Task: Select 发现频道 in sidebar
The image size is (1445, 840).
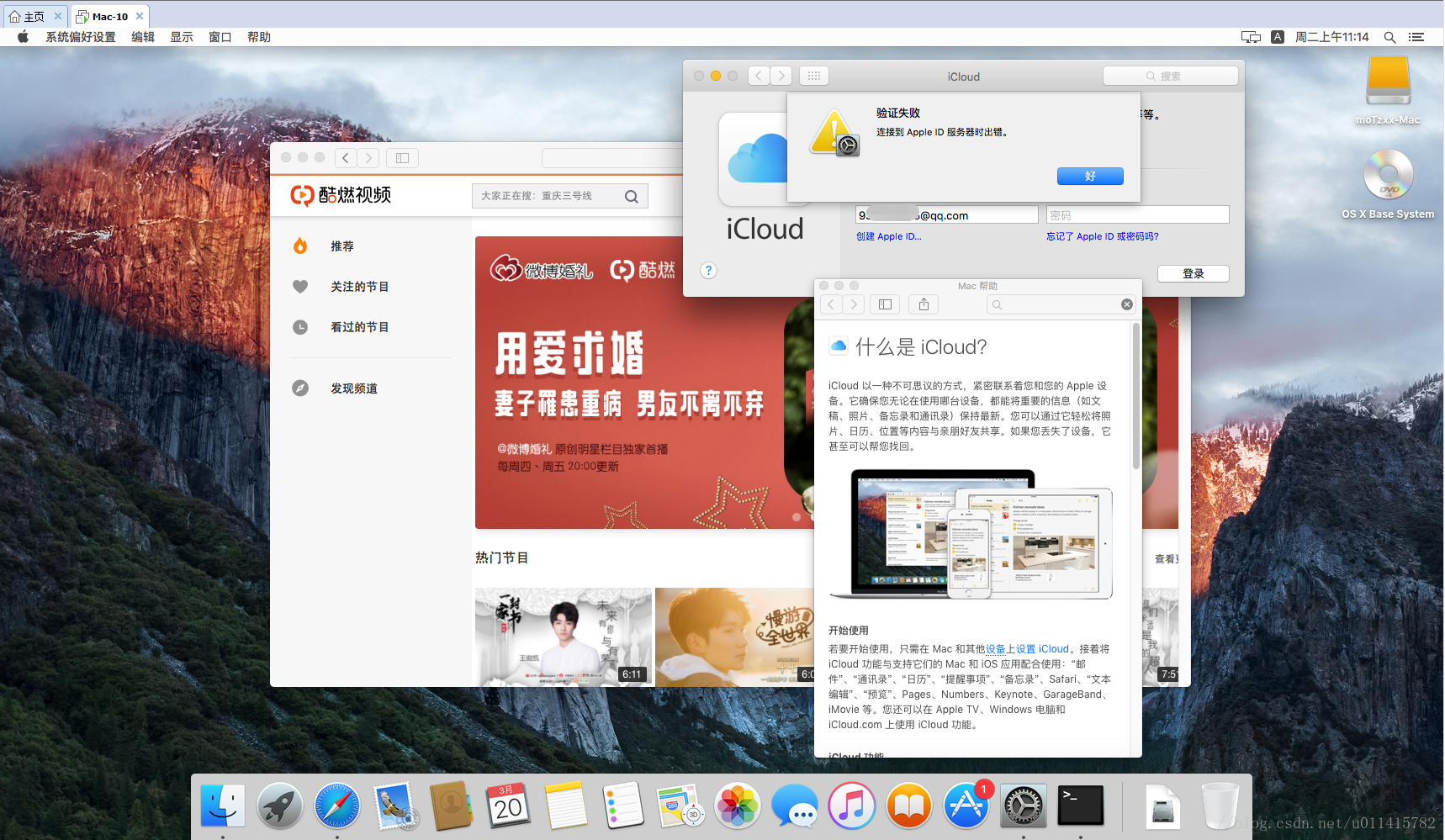Action: [x=354, y=388]
